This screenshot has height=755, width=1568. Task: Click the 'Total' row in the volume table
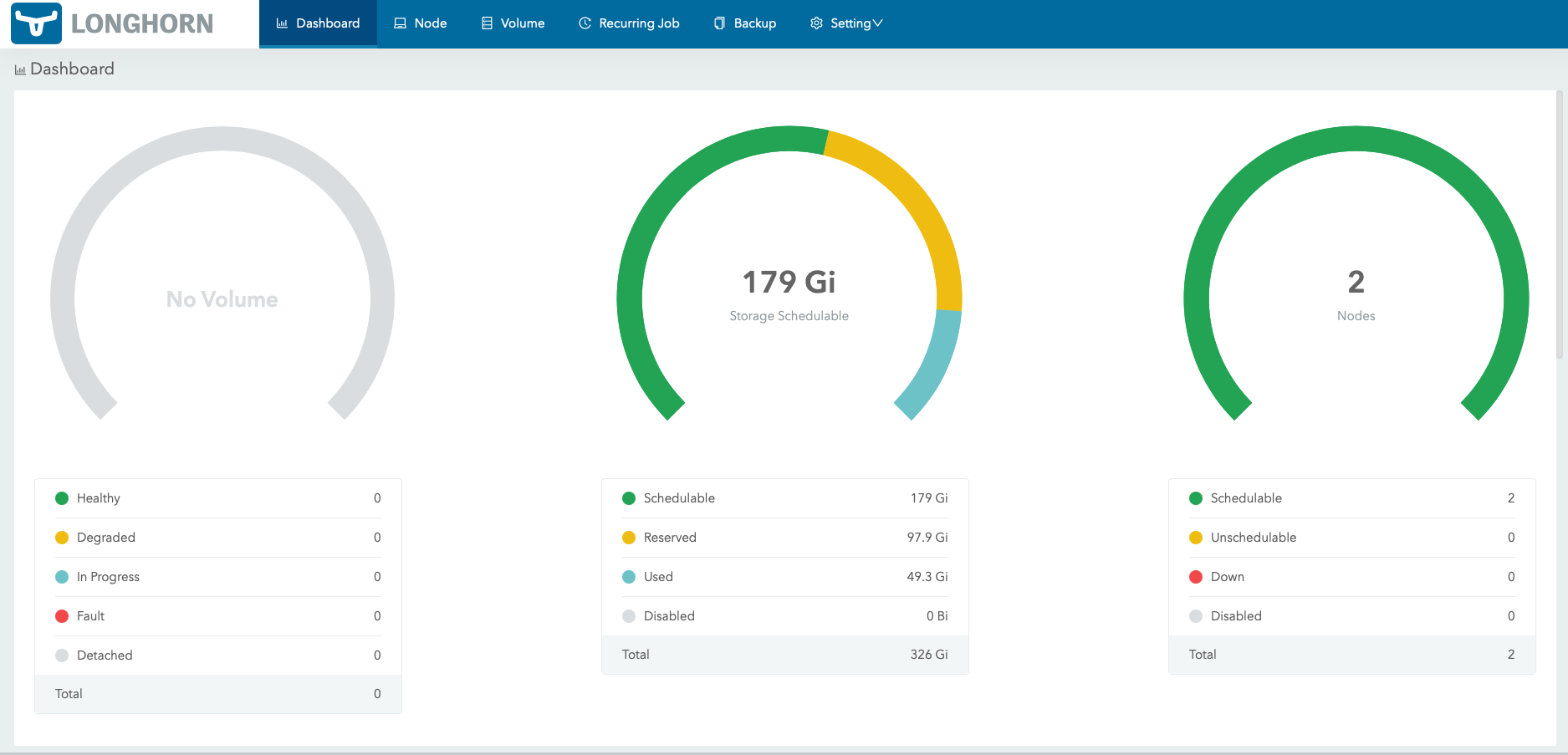tap(218, 694)
